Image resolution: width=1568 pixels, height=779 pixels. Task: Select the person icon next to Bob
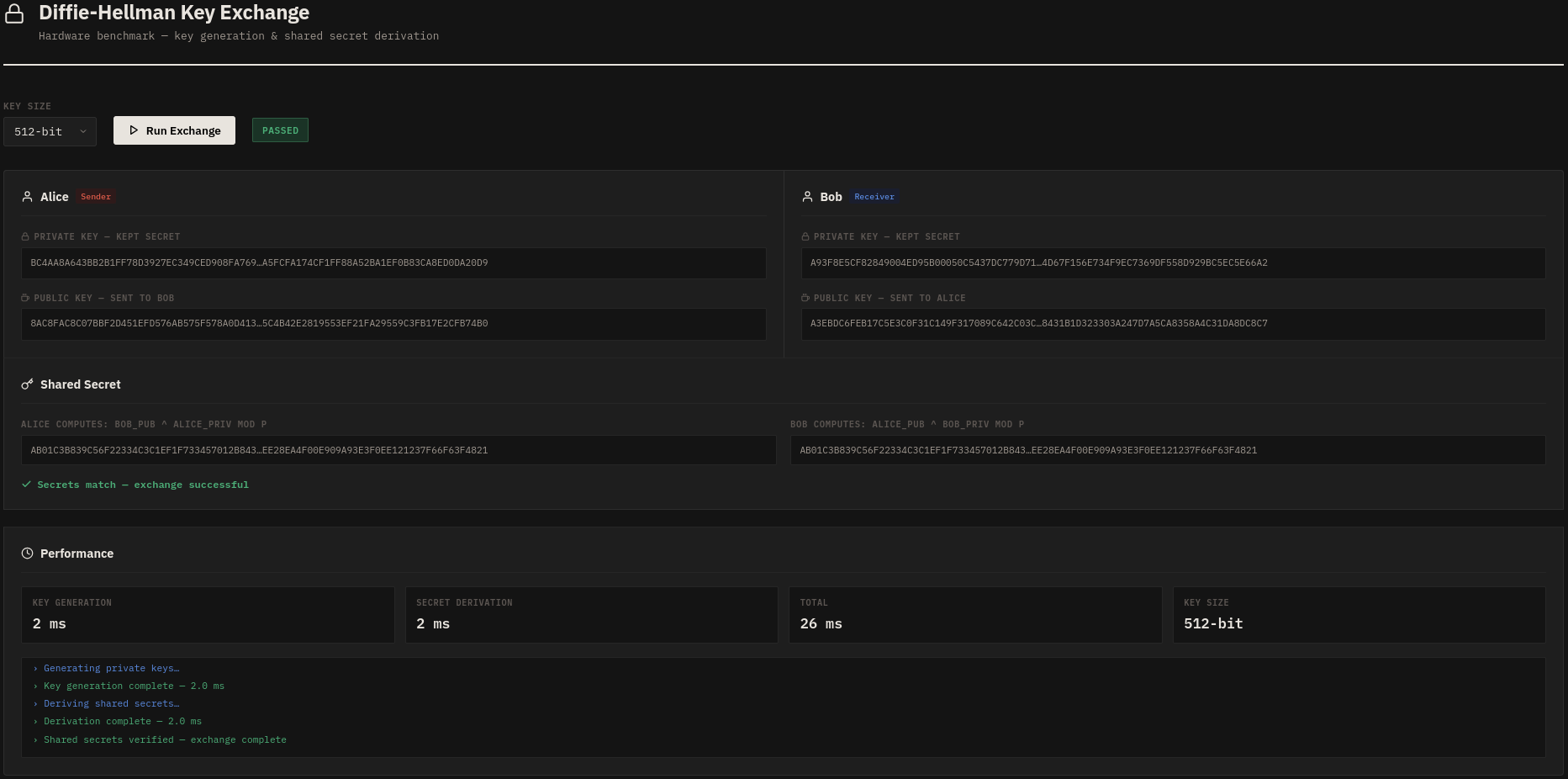808,196
